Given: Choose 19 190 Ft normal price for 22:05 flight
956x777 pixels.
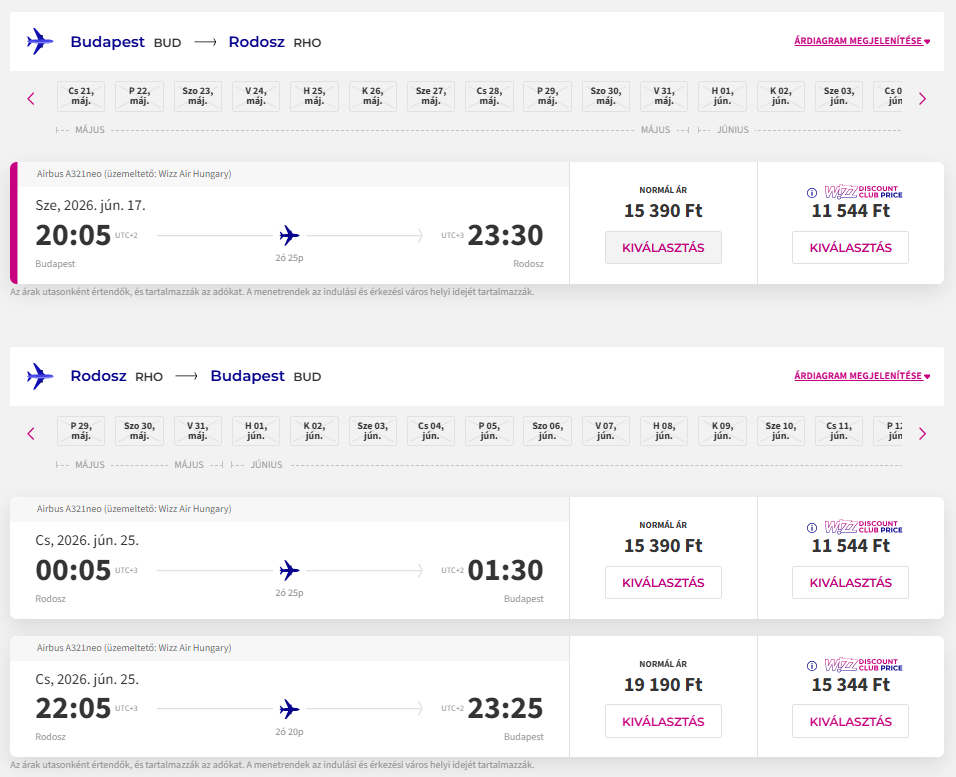Looking at the screenshot, I should click(663, 721).
